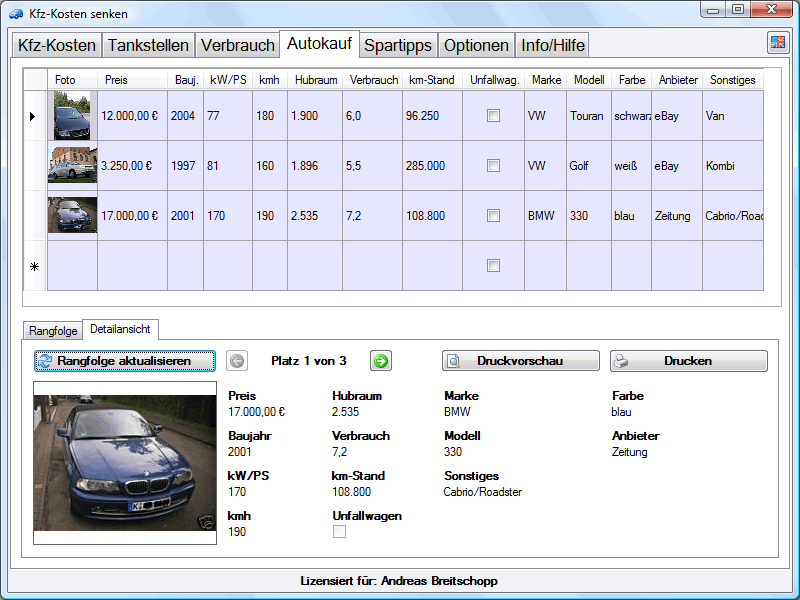Check the Unfallwagen box in detail view
Image resolution: width=800 pixels, height=600 pixels.
tap(339, 532)
